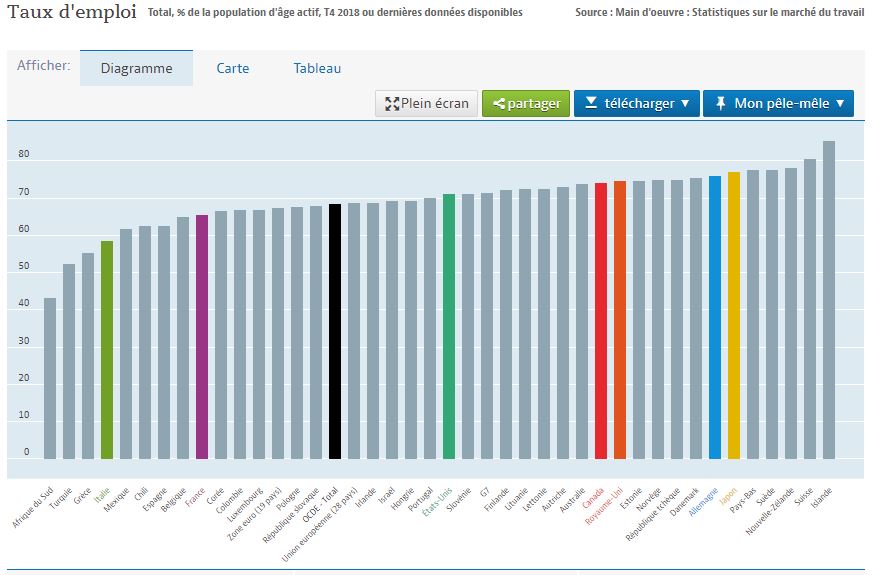
Task: Click the blue Allemagne bar
Action: (715, 318)
